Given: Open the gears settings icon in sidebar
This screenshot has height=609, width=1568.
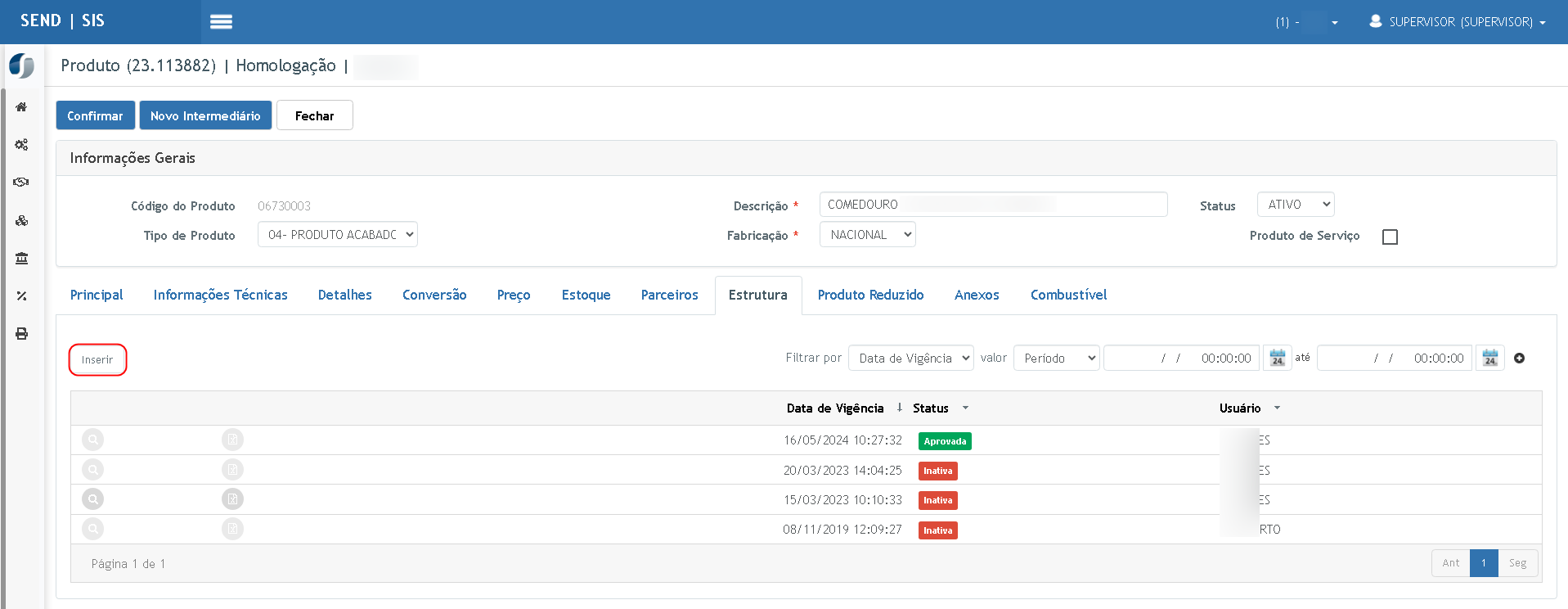Looking at the screenshot, I should coord(21,145).
